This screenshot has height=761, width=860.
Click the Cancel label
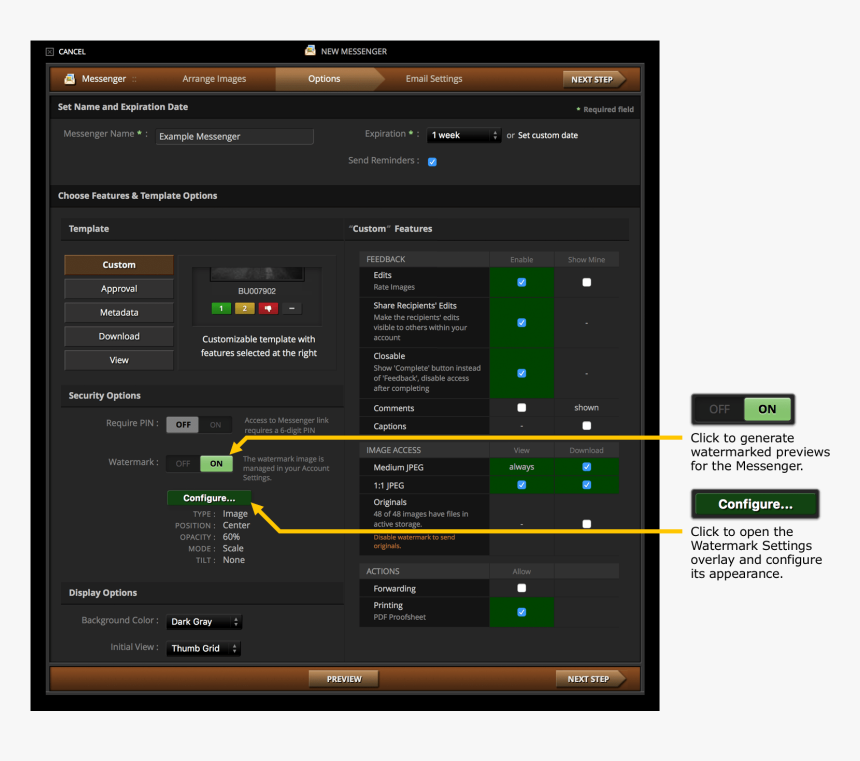[72, 52]
